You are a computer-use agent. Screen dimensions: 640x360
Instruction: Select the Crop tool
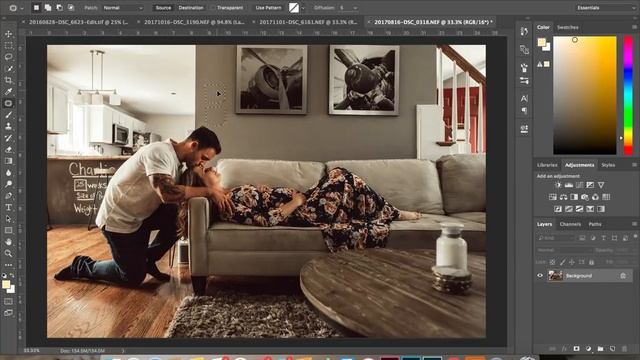(x=8, y=80)
